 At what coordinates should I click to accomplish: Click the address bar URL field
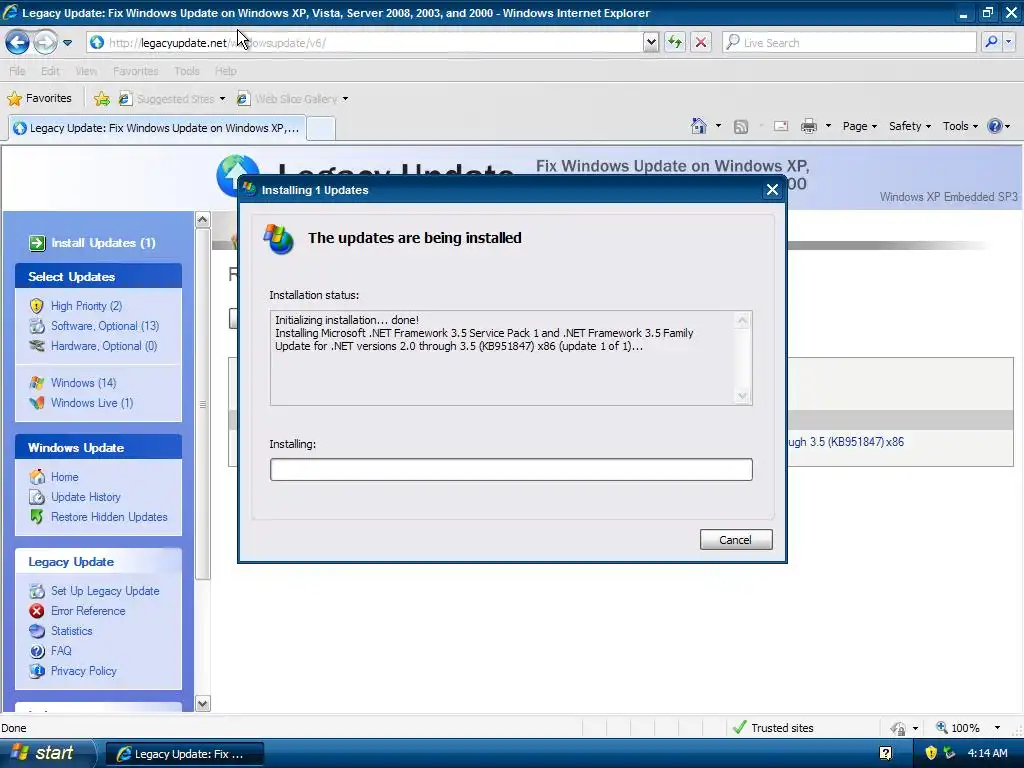[365, 42]
